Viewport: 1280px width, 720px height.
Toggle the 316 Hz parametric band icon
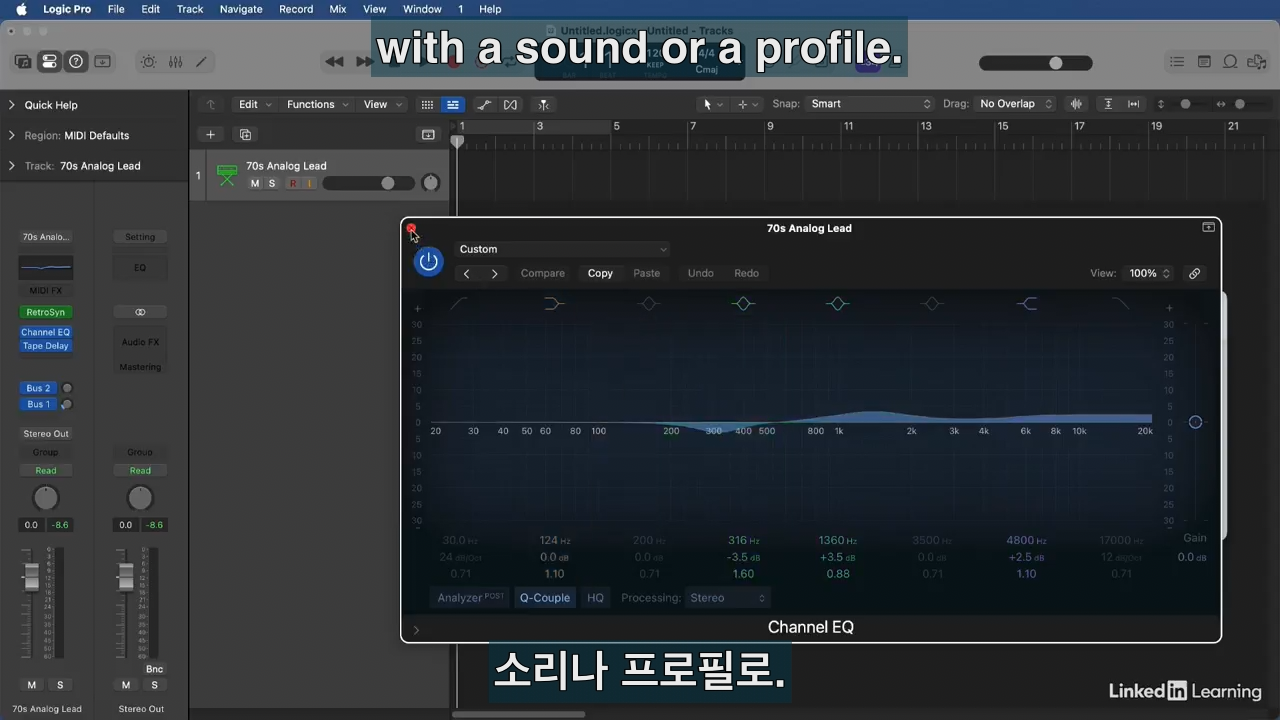pos(743,303)
